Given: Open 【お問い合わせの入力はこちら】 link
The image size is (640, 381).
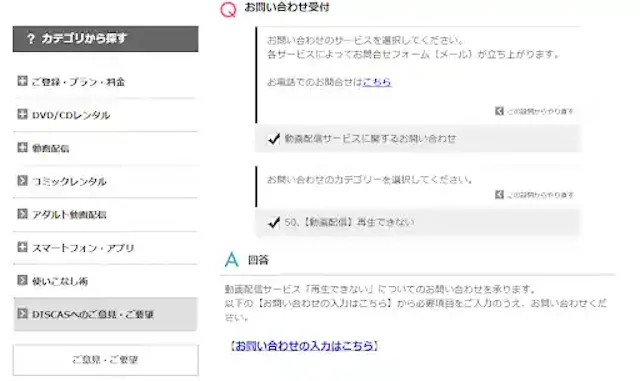Looking at the screenshot, I should pyautogui.click(x=304, y=346).
